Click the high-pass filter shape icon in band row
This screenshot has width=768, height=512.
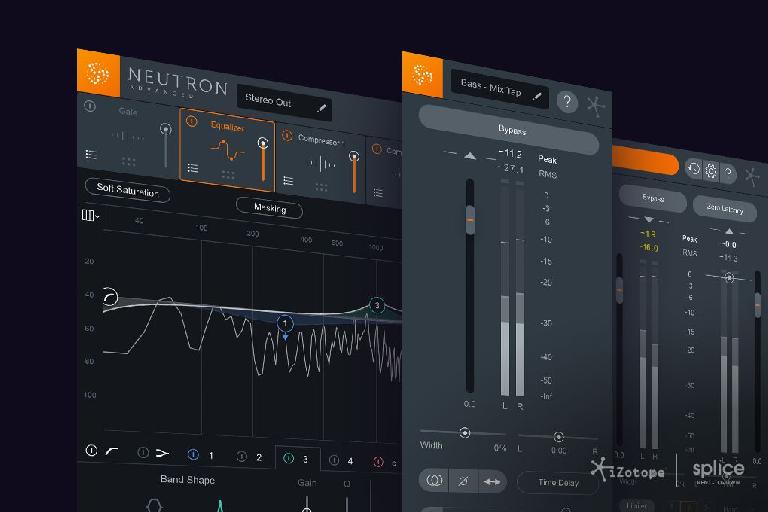click(112, 451)
